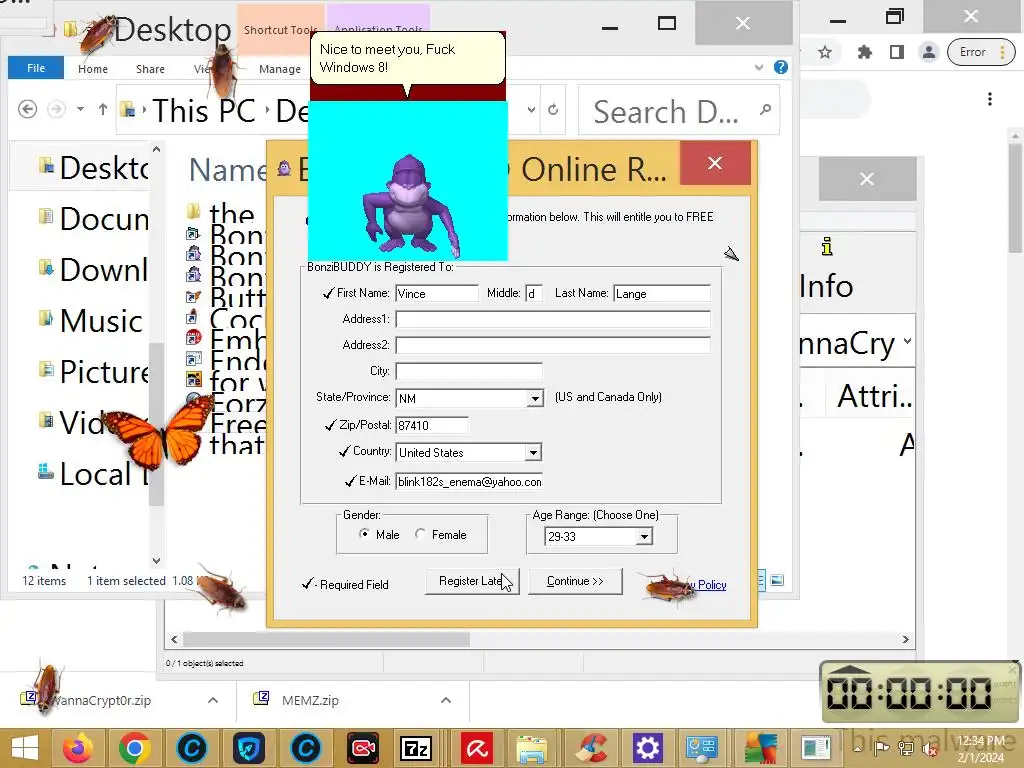
Task: Open MEMZ.zip download options arrow
Action: coord(446,700)
